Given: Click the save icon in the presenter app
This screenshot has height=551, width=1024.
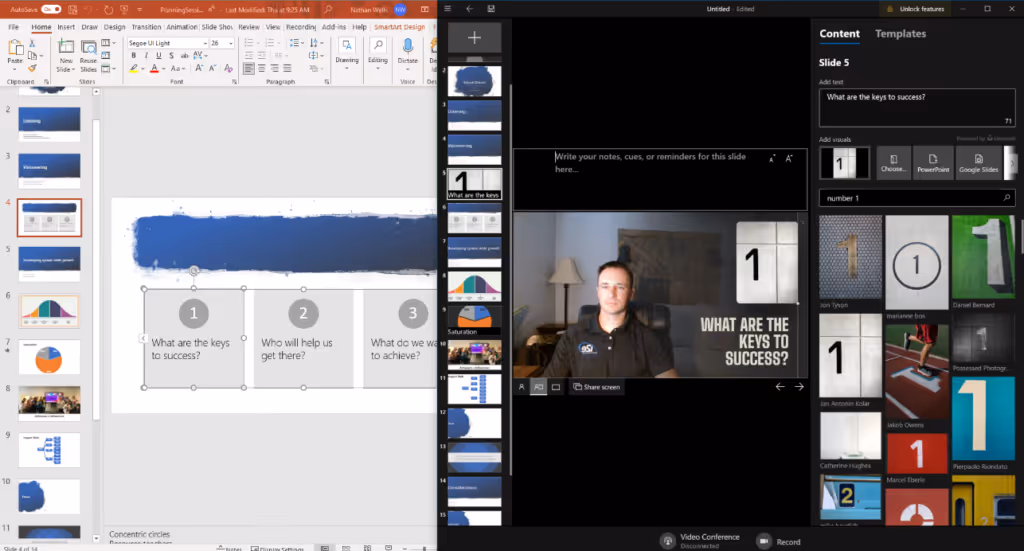Looking at the screenshot, I should pyautogui.click(x=491, y=8).
